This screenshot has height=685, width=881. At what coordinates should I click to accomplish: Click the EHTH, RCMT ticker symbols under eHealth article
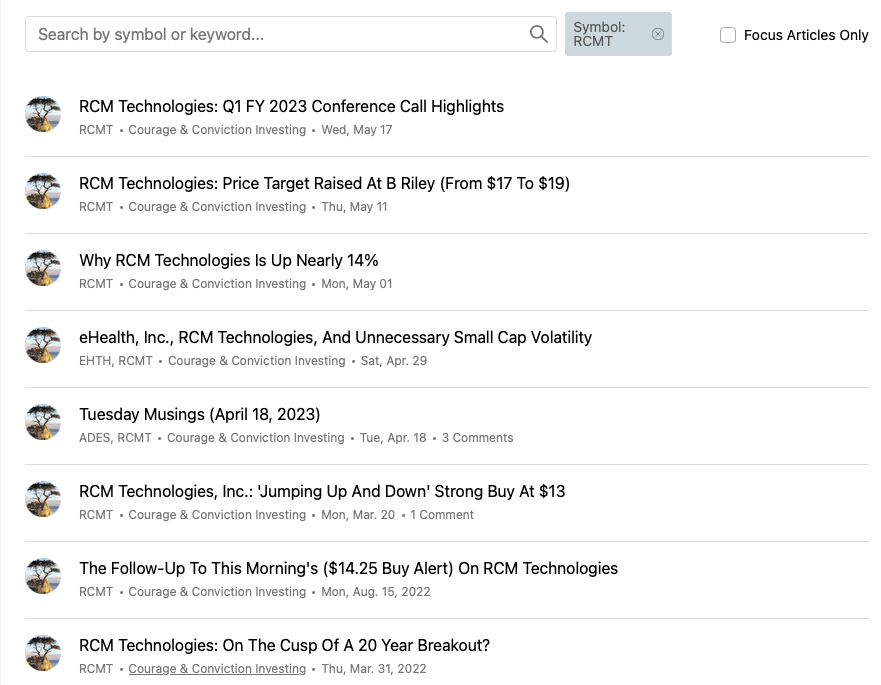[115, 361]
